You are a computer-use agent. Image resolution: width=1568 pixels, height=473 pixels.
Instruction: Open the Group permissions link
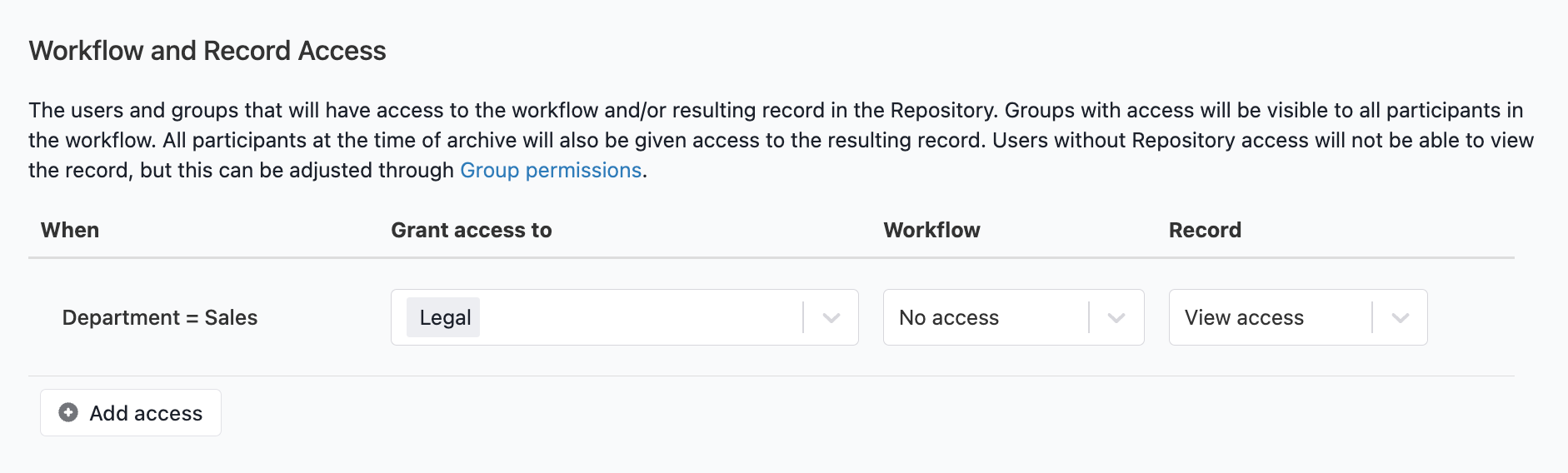pyautogui.click(x=551, y=170)
